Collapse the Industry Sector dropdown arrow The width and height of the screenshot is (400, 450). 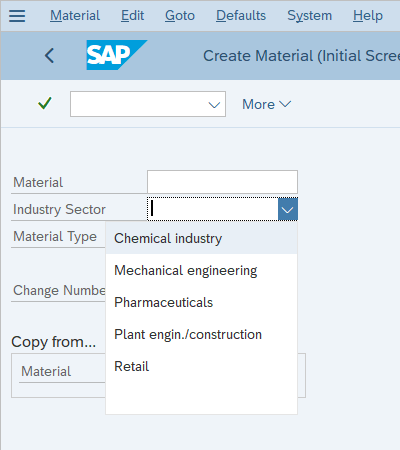coord(288,209)
